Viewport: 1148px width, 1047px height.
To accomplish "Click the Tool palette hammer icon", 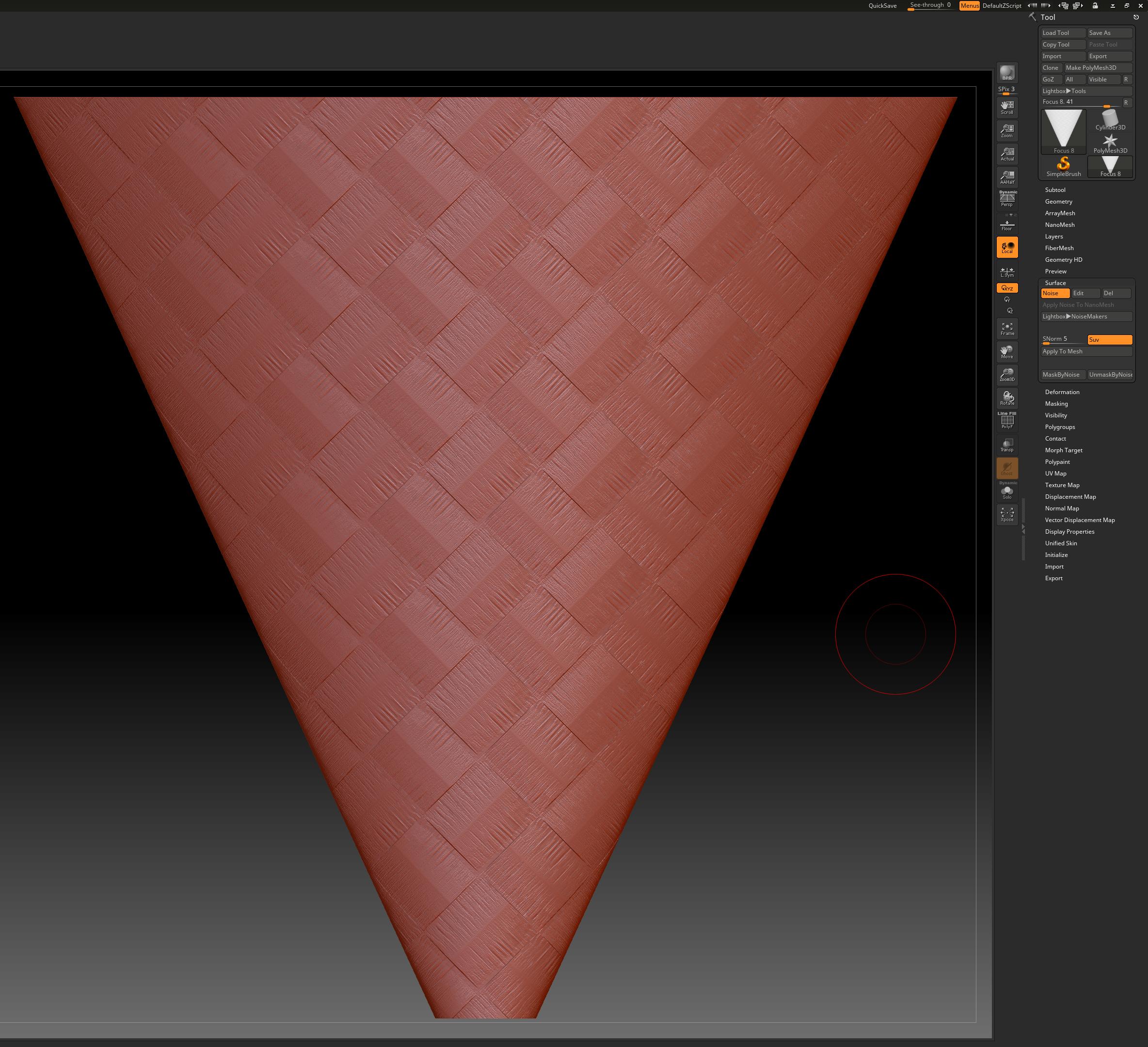I will (1032, 17).
